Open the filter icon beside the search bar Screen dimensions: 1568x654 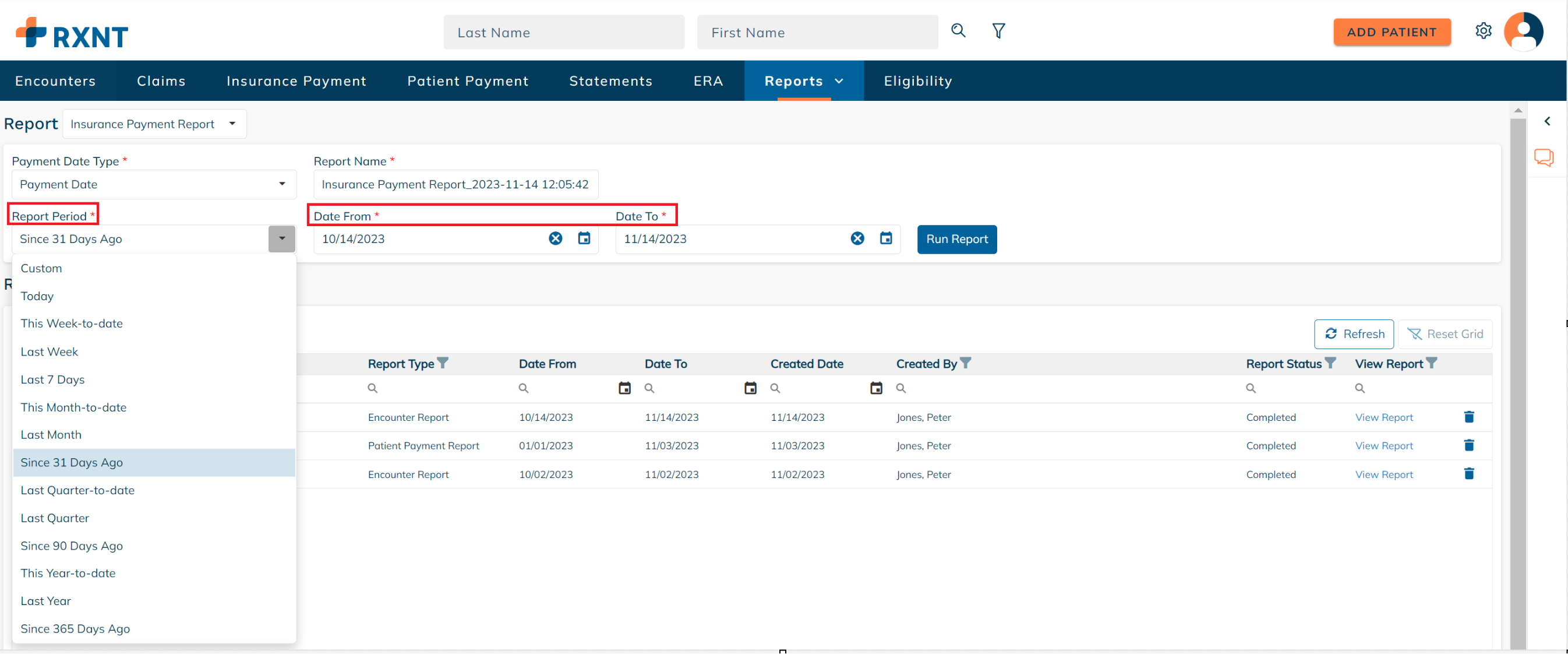[998, 30]
